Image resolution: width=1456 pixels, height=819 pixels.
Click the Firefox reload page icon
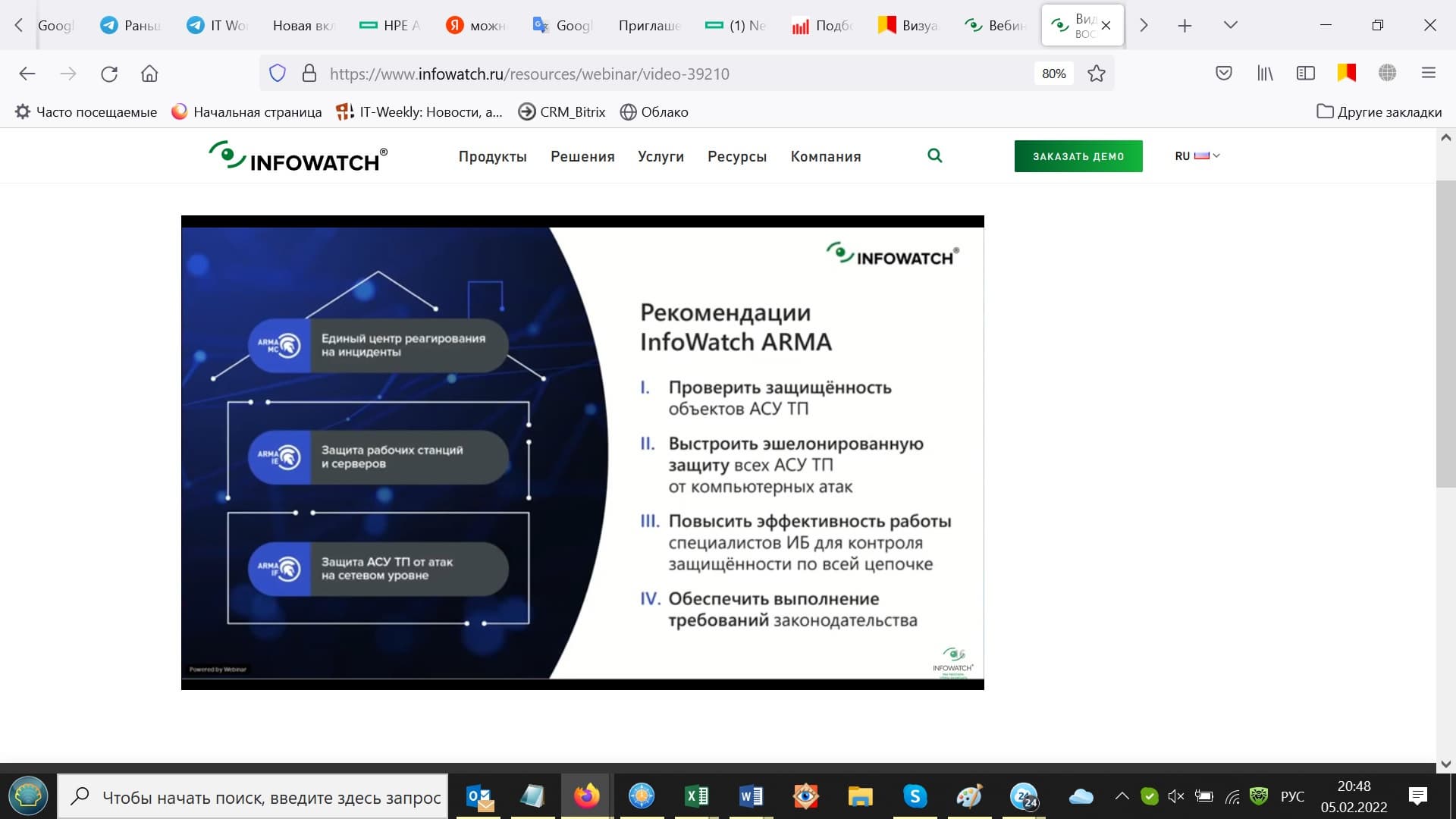click(x=109, y=74)
